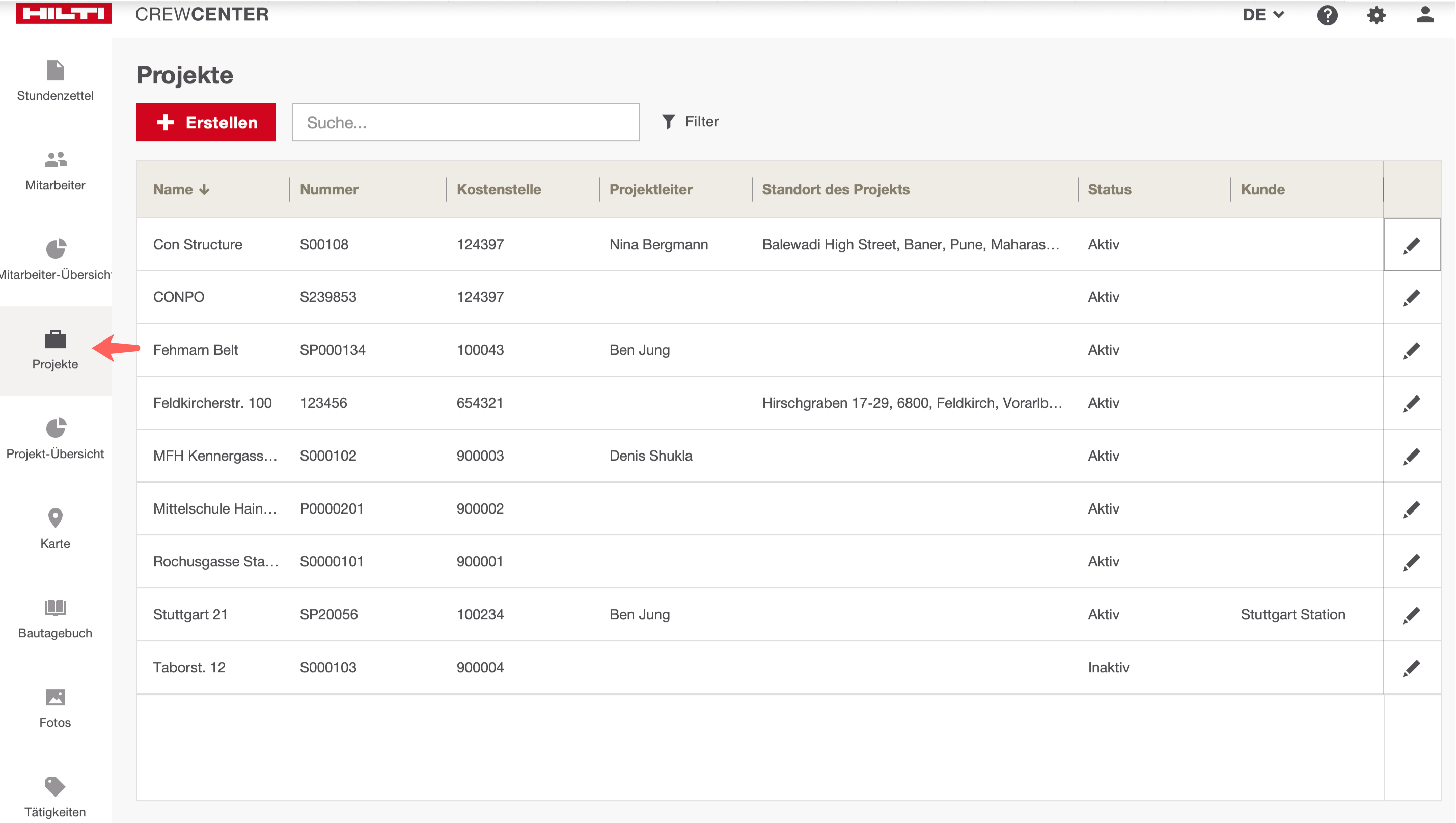Click the user profile icon
Image resolution: width=1456 pixels, height=823 pixels.
pyautogui.click(x=1424, y=15)
